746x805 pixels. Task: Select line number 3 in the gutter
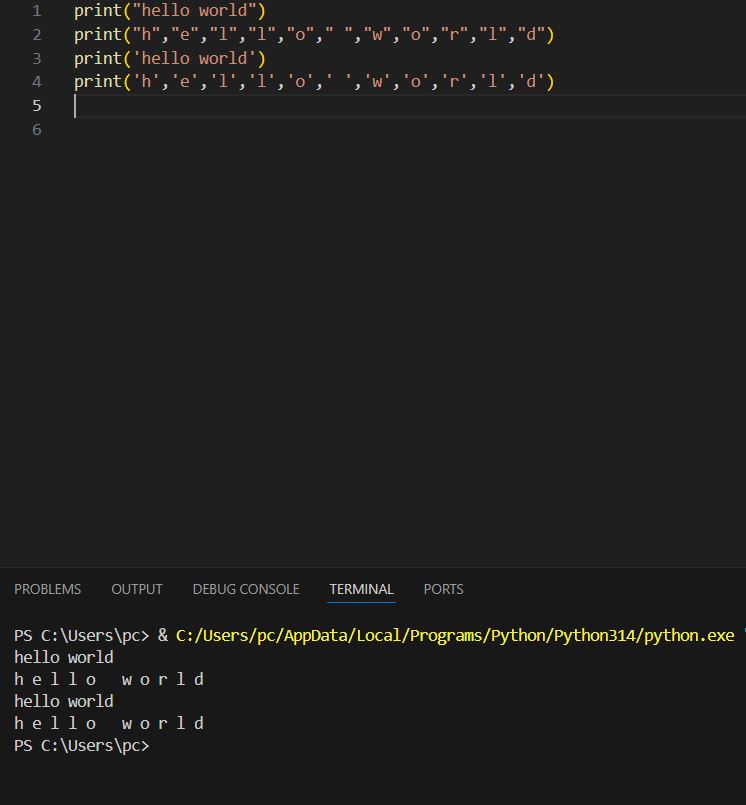point(37,58)
